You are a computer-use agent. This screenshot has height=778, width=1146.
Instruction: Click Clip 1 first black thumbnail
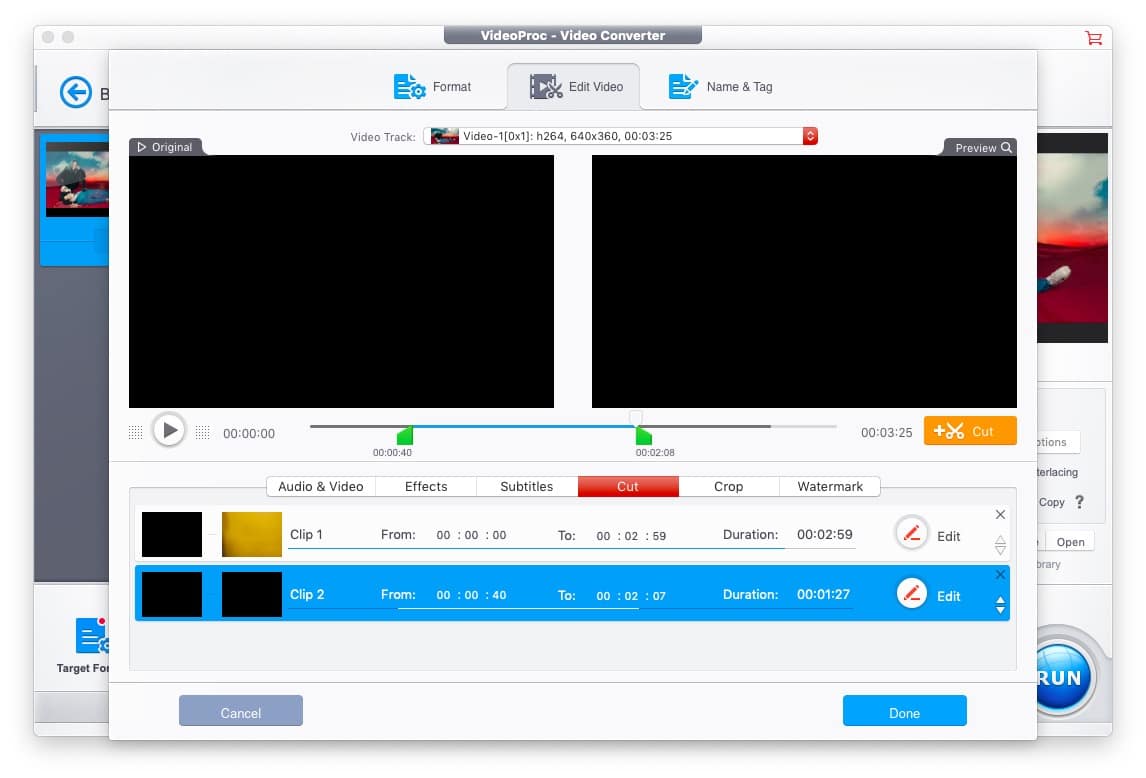pos(172,535)
